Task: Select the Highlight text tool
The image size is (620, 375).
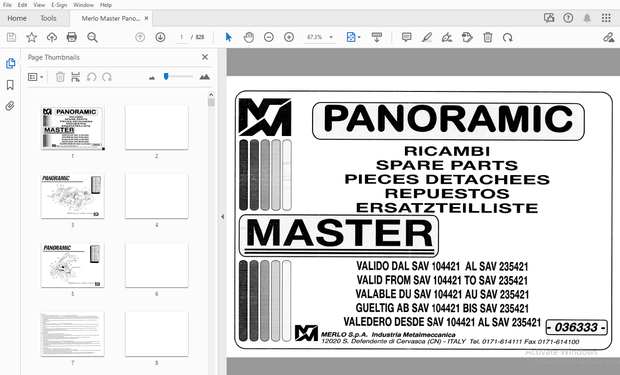Action: (427, 37)
